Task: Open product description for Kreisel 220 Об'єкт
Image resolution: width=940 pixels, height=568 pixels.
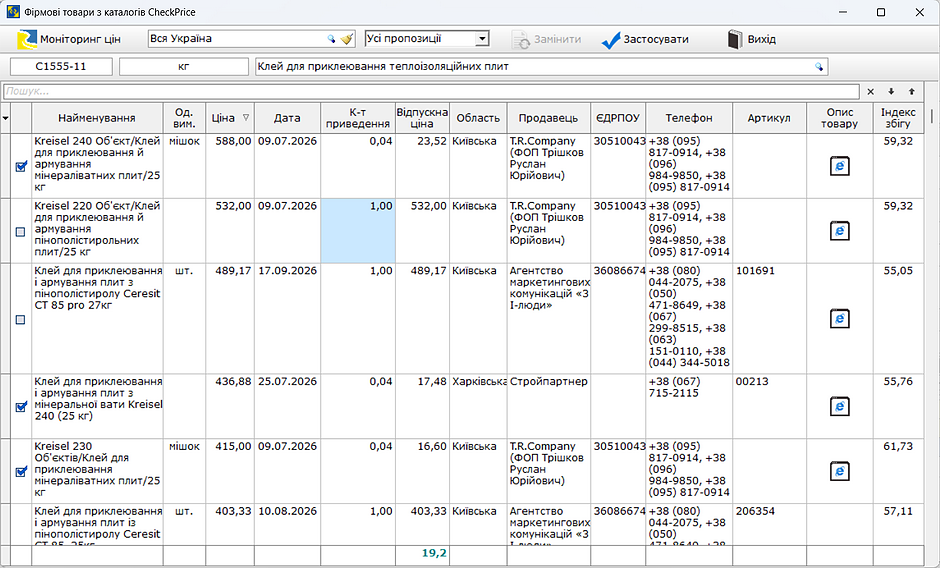Action: coord(839,231)
